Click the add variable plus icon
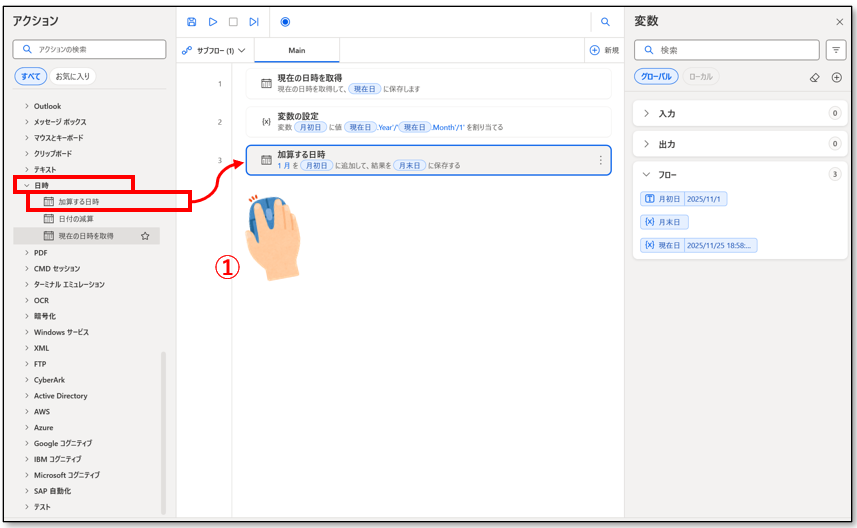Viewport: 857px width, 528px height. (837, 77)
